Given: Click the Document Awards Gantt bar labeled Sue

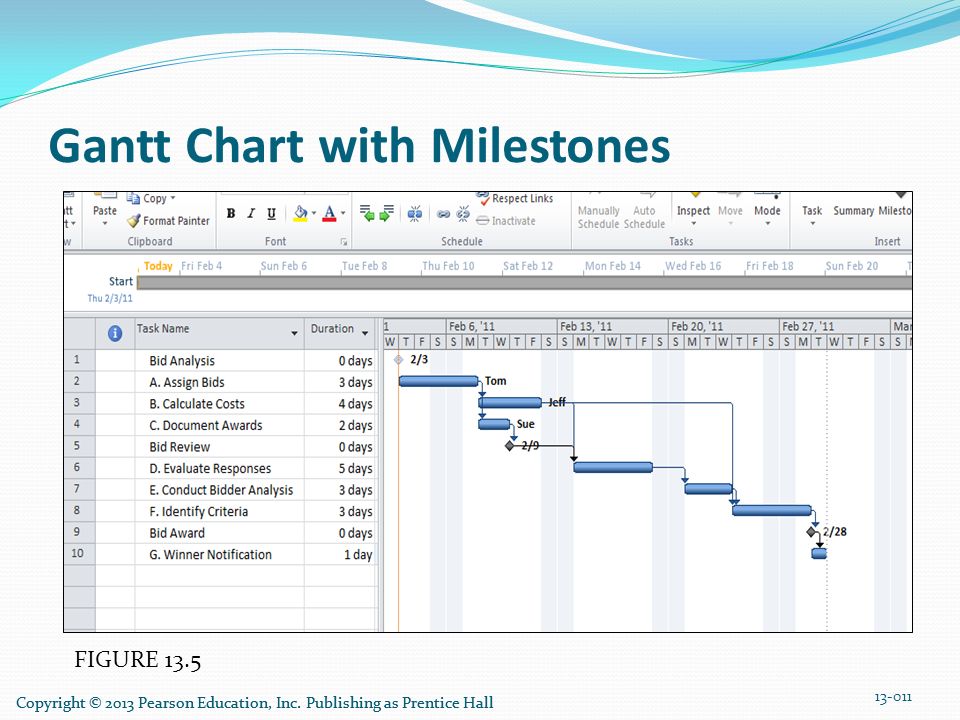Looking at the screenshot, I should coord(494,424).
